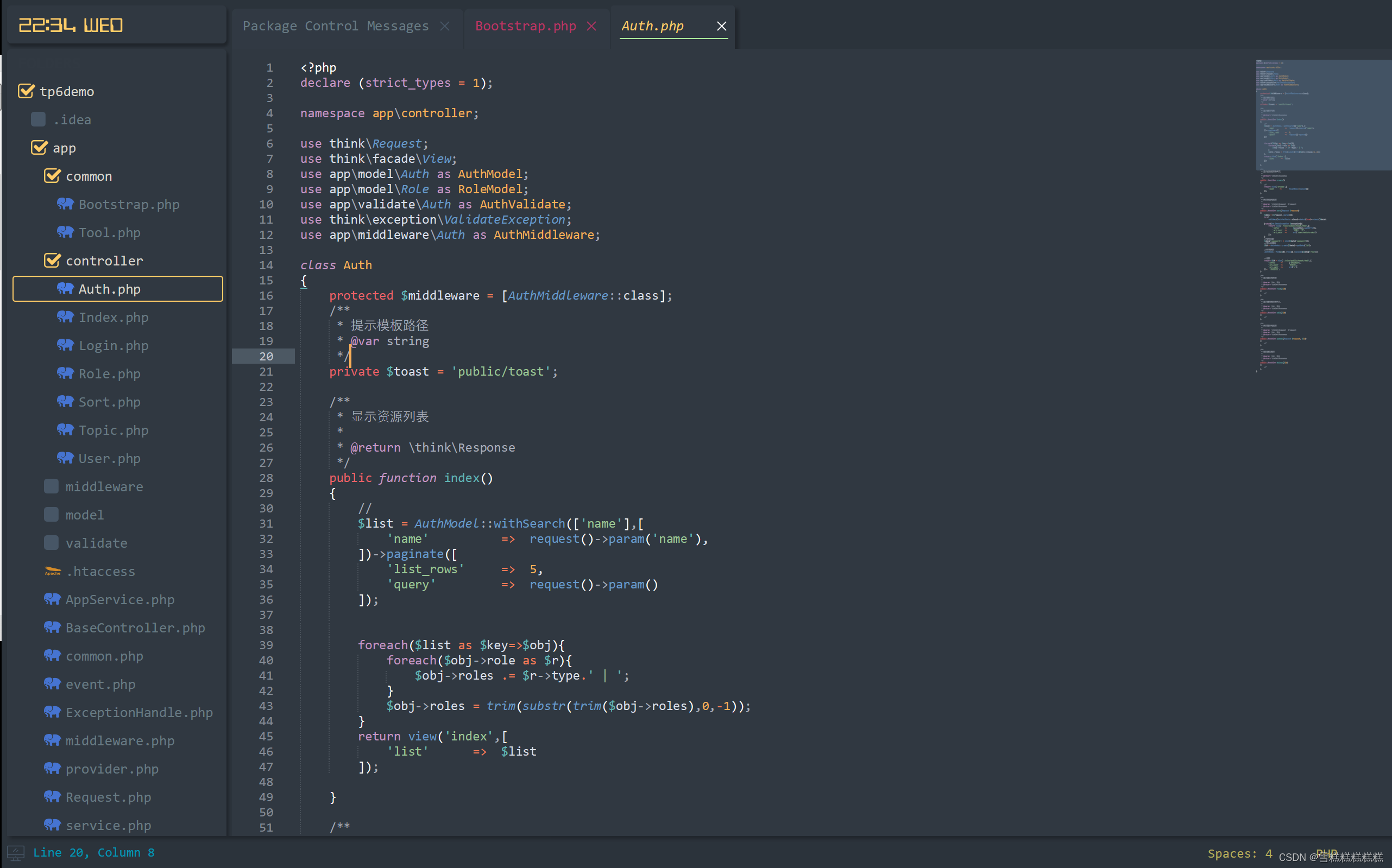Open Login.php in the sidebar
Viewport: 1392px width, 868px height.
point(113,345)
